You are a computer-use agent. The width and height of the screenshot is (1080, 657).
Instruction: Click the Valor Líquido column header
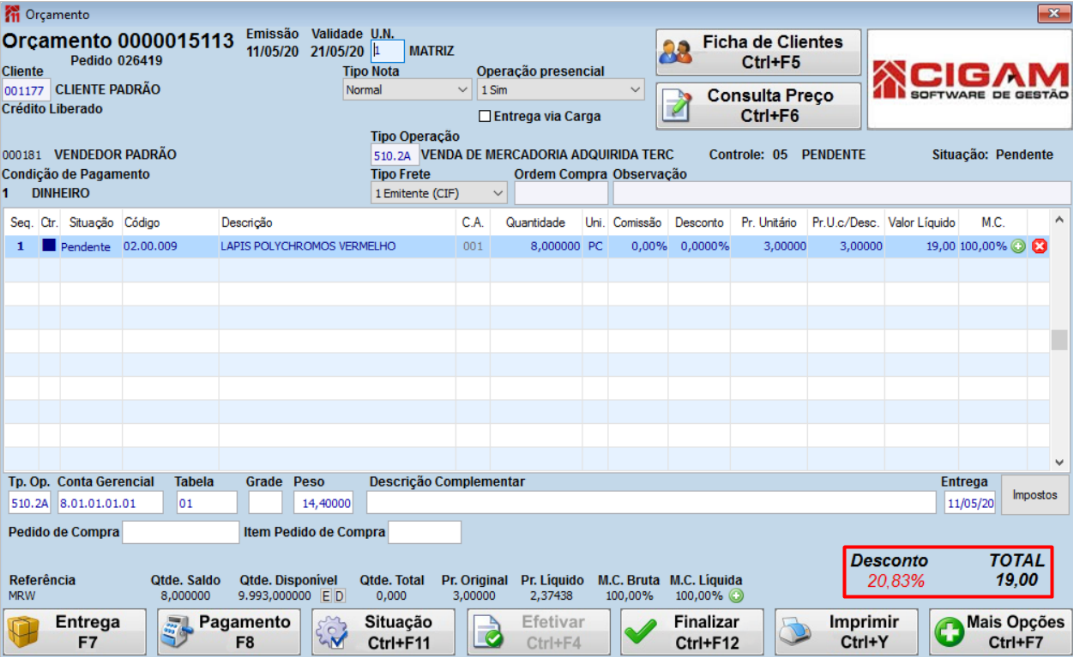pos(922,222)
